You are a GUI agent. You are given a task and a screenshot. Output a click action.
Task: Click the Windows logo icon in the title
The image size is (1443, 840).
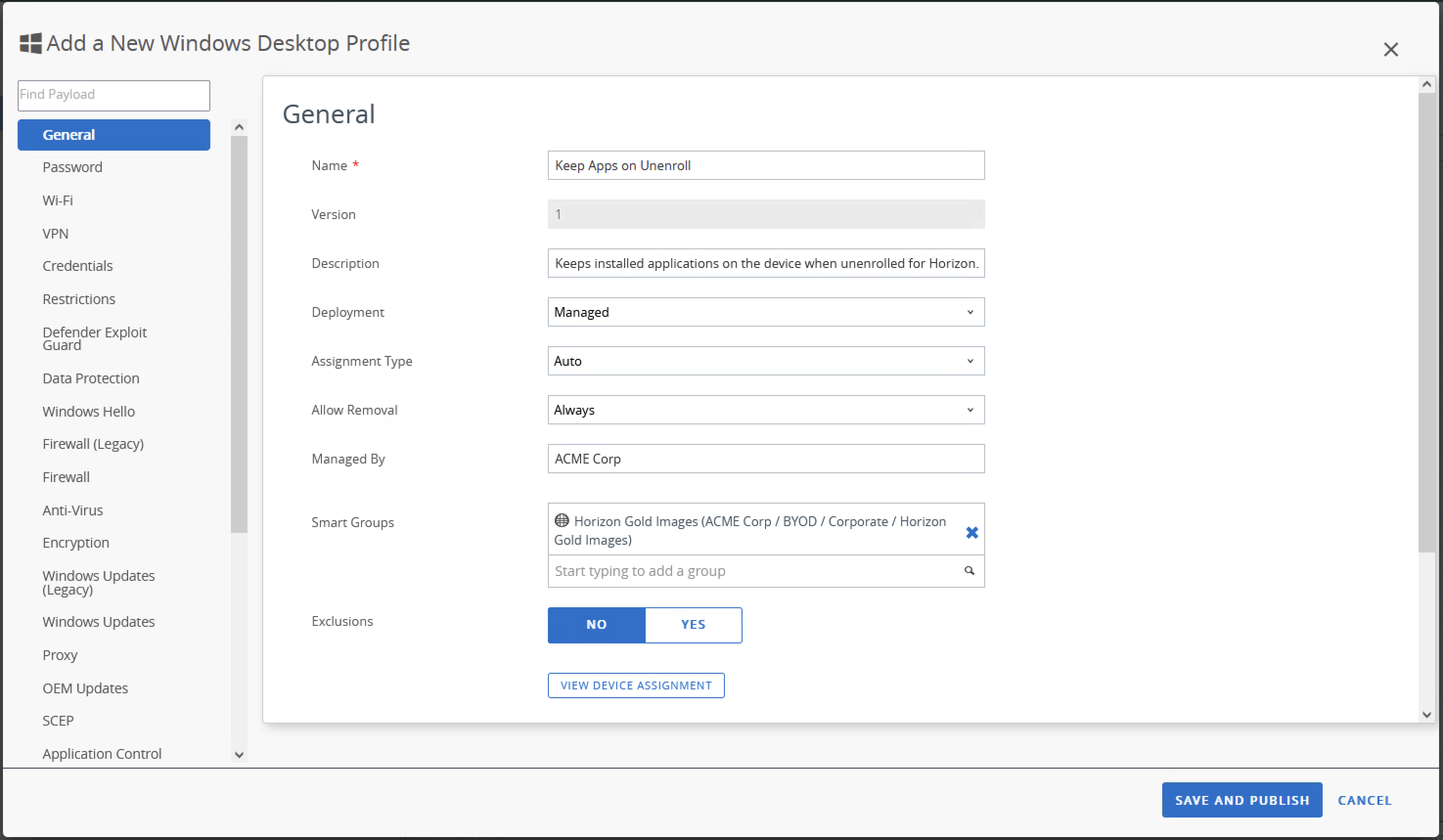(31, 43)
